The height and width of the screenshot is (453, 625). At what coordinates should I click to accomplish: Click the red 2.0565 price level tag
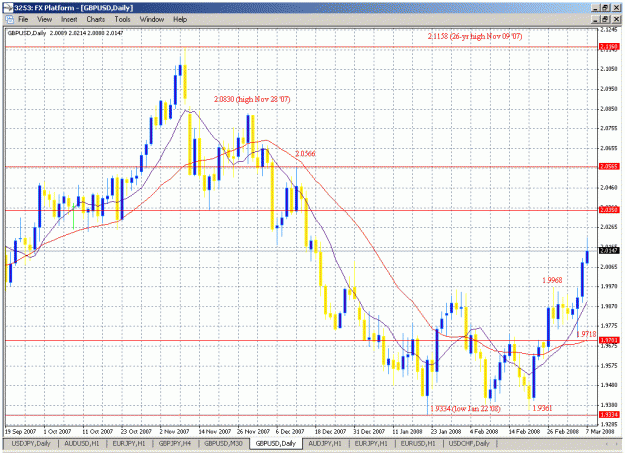(x=609, y=166)
